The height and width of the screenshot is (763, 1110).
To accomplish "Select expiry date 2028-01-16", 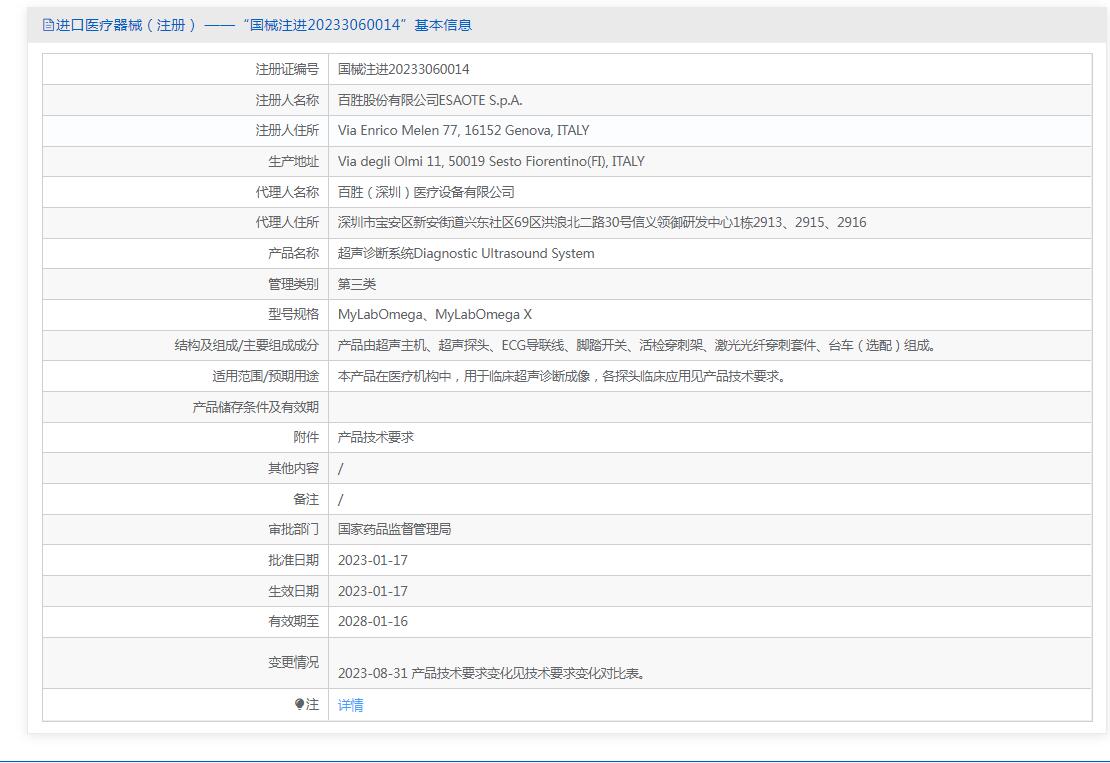I will coord(373,621).
